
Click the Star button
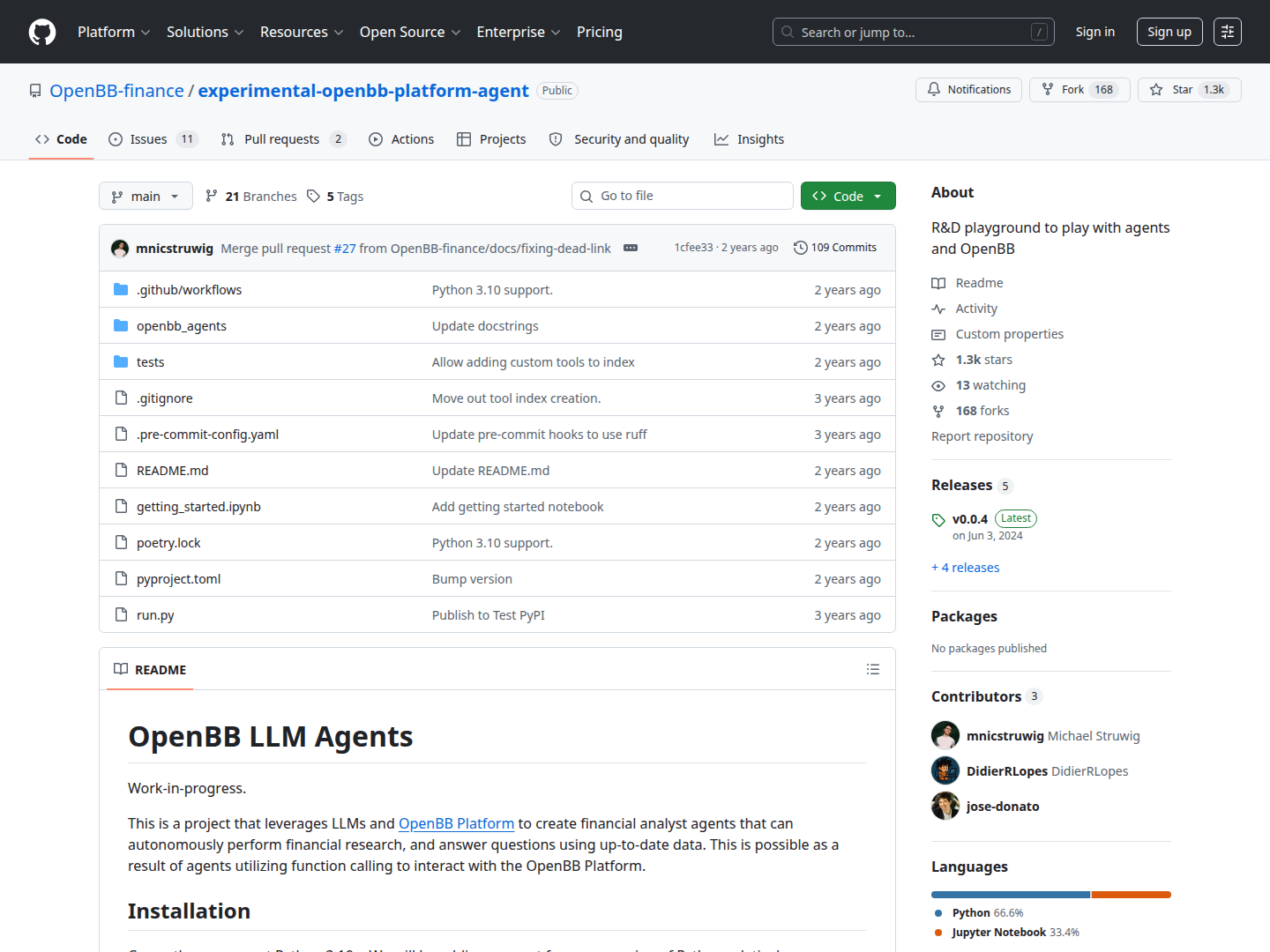[x=1190, y=90]
